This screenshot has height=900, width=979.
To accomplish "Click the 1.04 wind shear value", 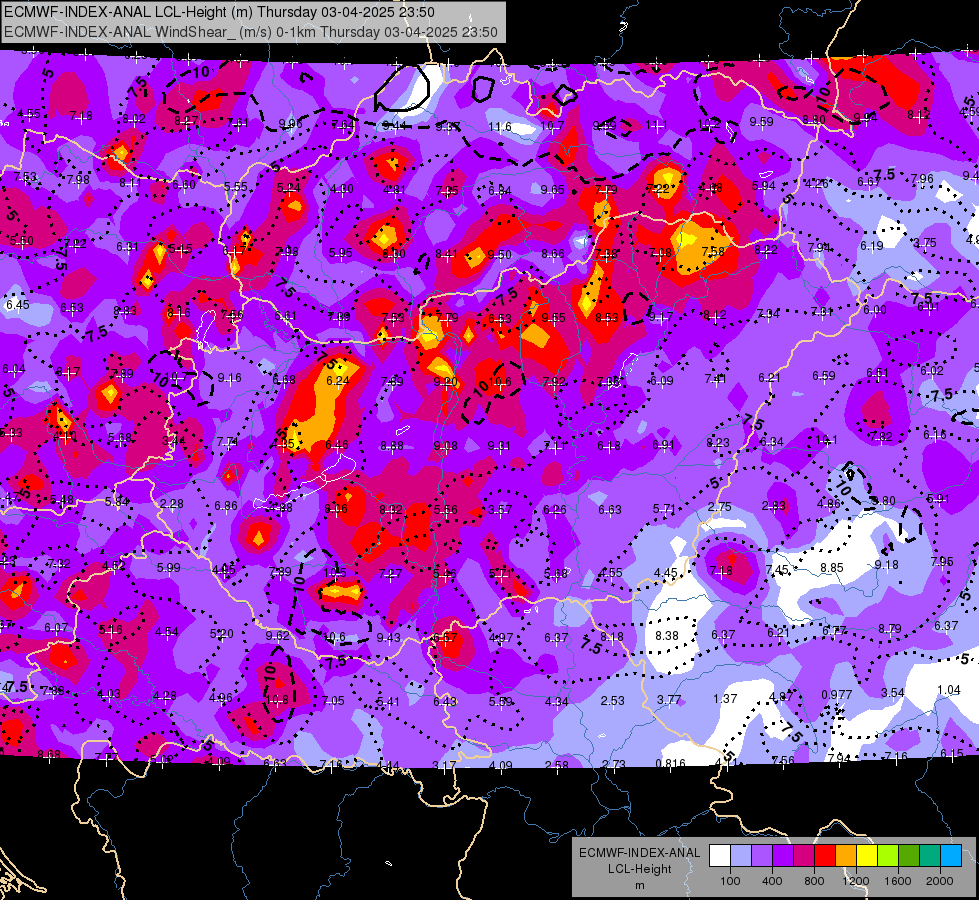I will tap(949, 690).
